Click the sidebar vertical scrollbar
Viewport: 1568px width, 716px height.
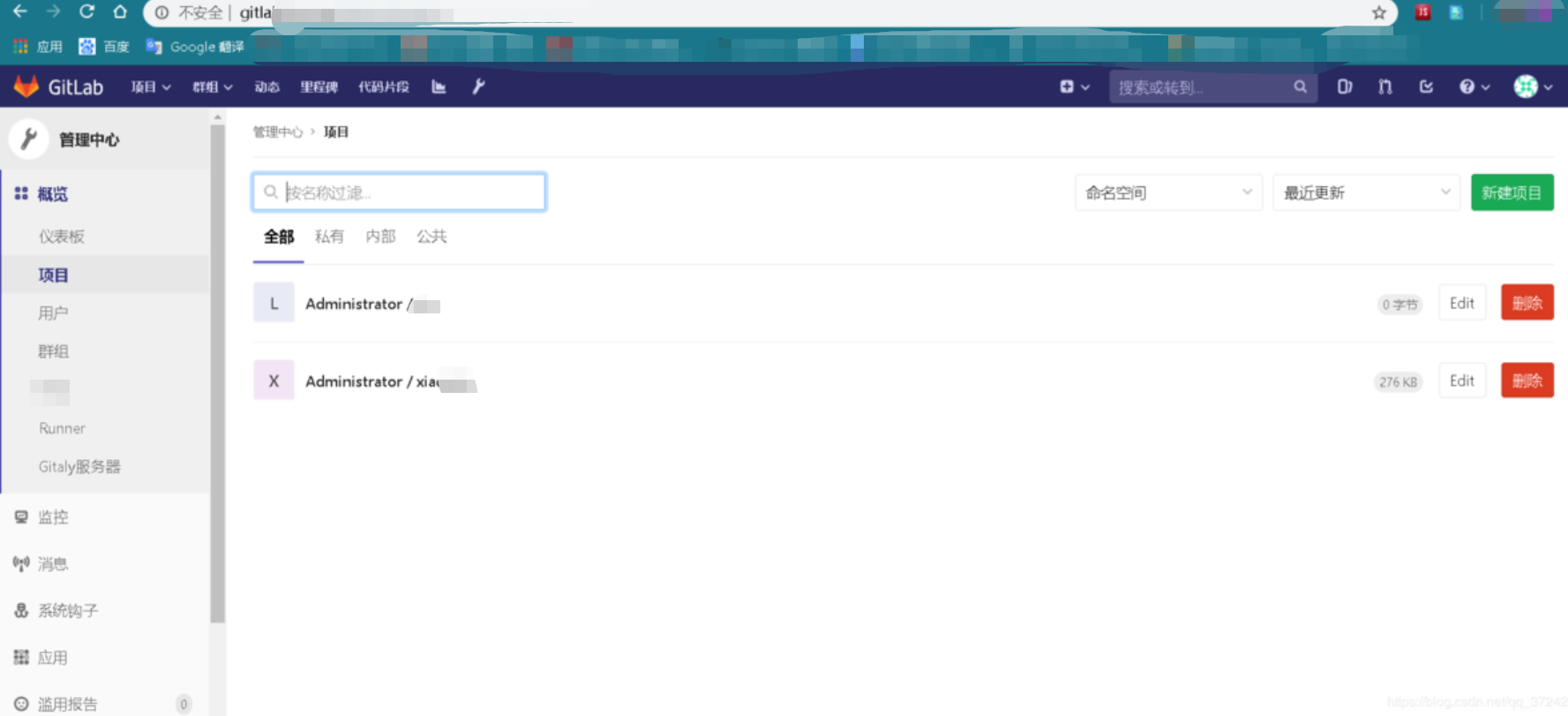click(x=217, y=373)
